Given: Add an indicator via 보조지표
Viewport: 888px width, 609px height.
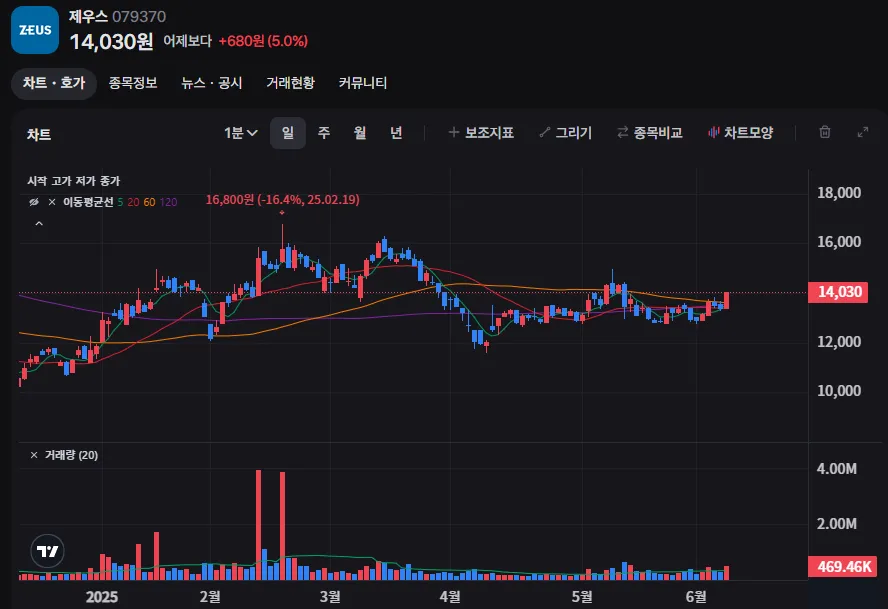Looking at the screenshot, I should 481,133.
